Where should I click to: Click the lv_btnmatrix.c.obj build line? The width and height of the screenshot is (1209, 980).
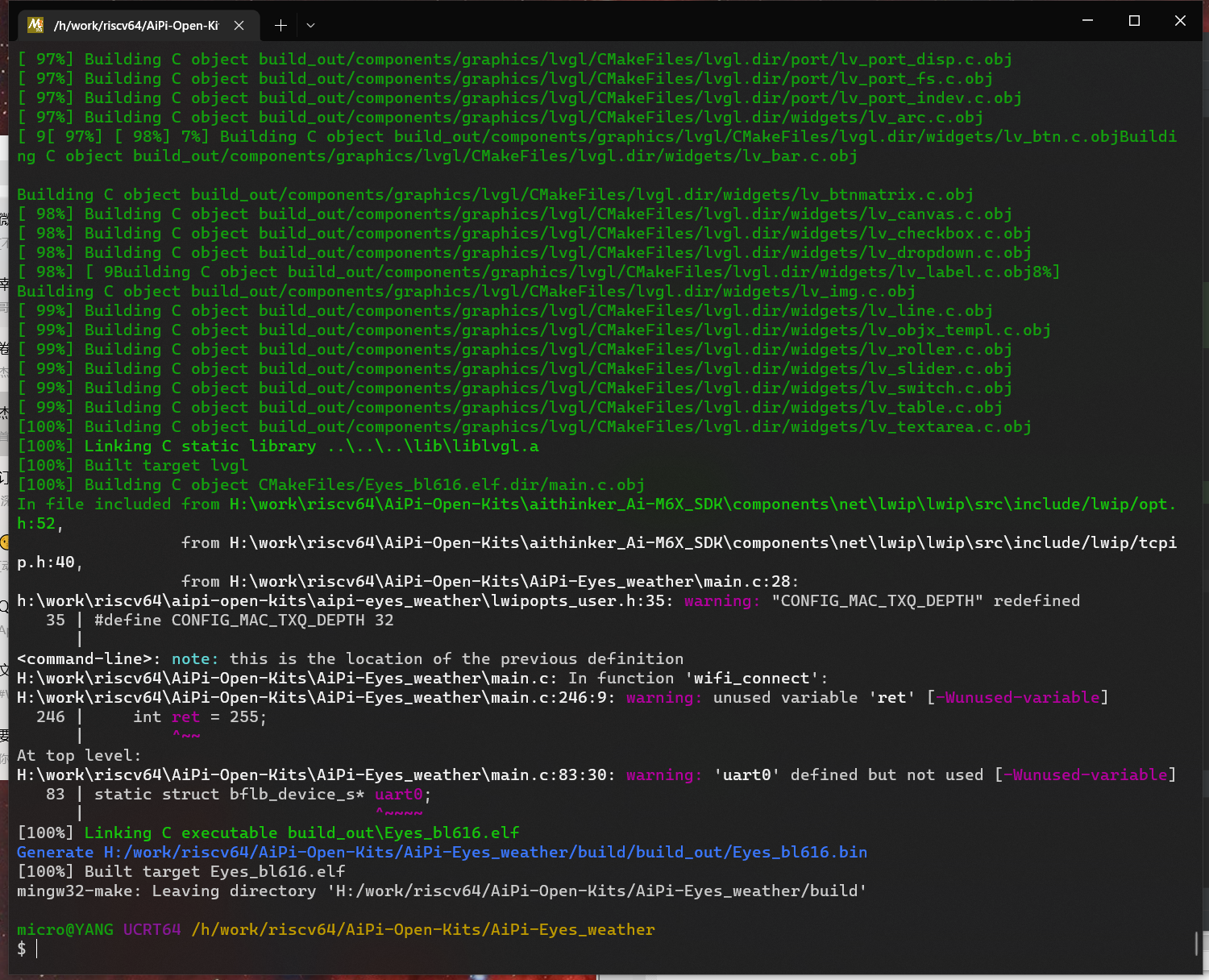pos(495,194)
